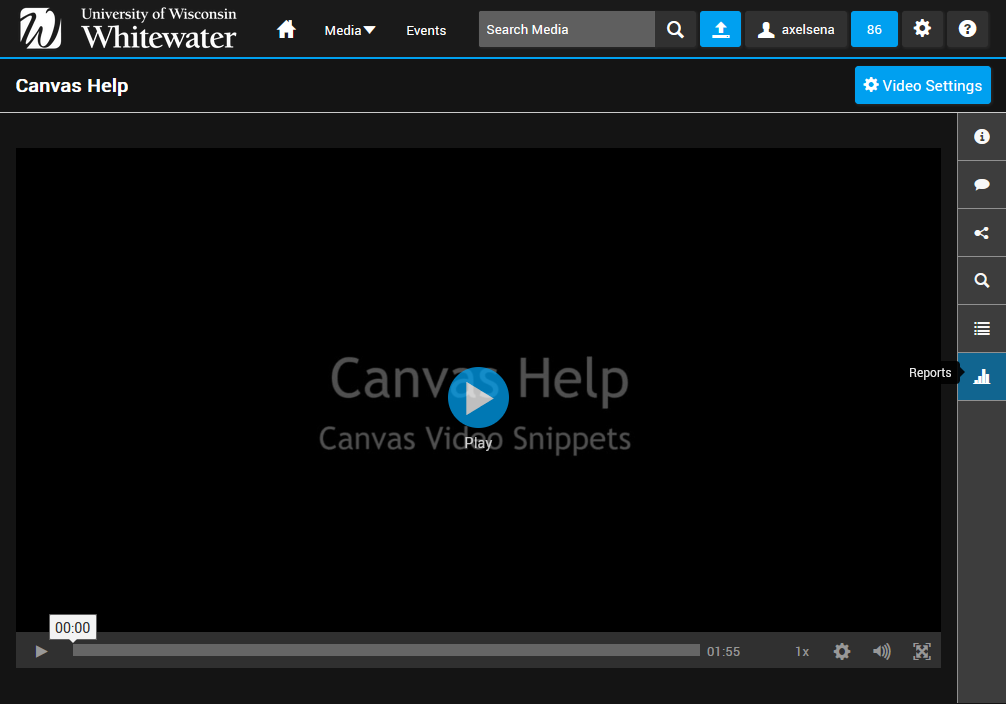
Task: Click the large blue Play button
Action: click(478, 397)
